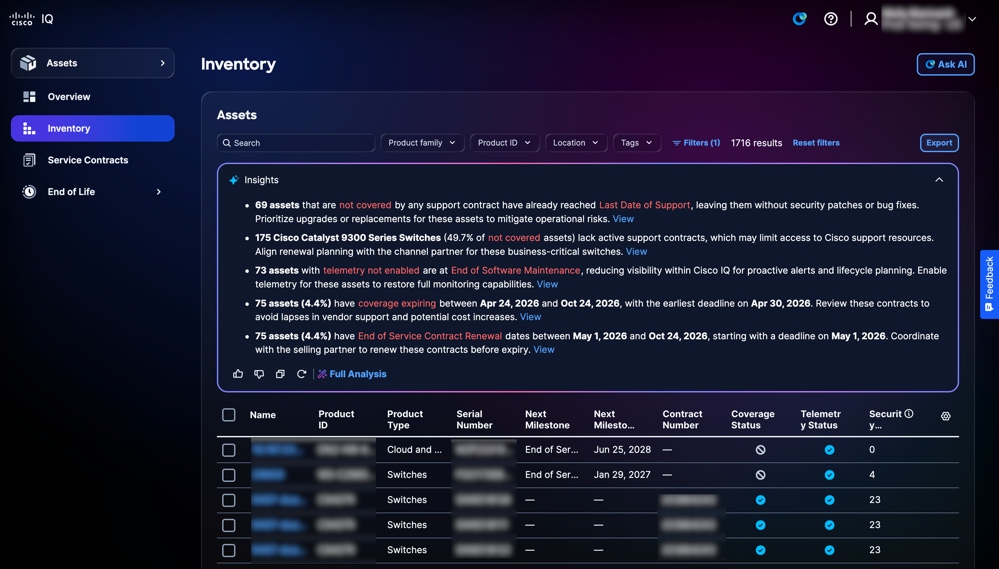This screenshot has width=999, height=569.
Task: Click the End of Life clock icon
Action: coord(29,192)
